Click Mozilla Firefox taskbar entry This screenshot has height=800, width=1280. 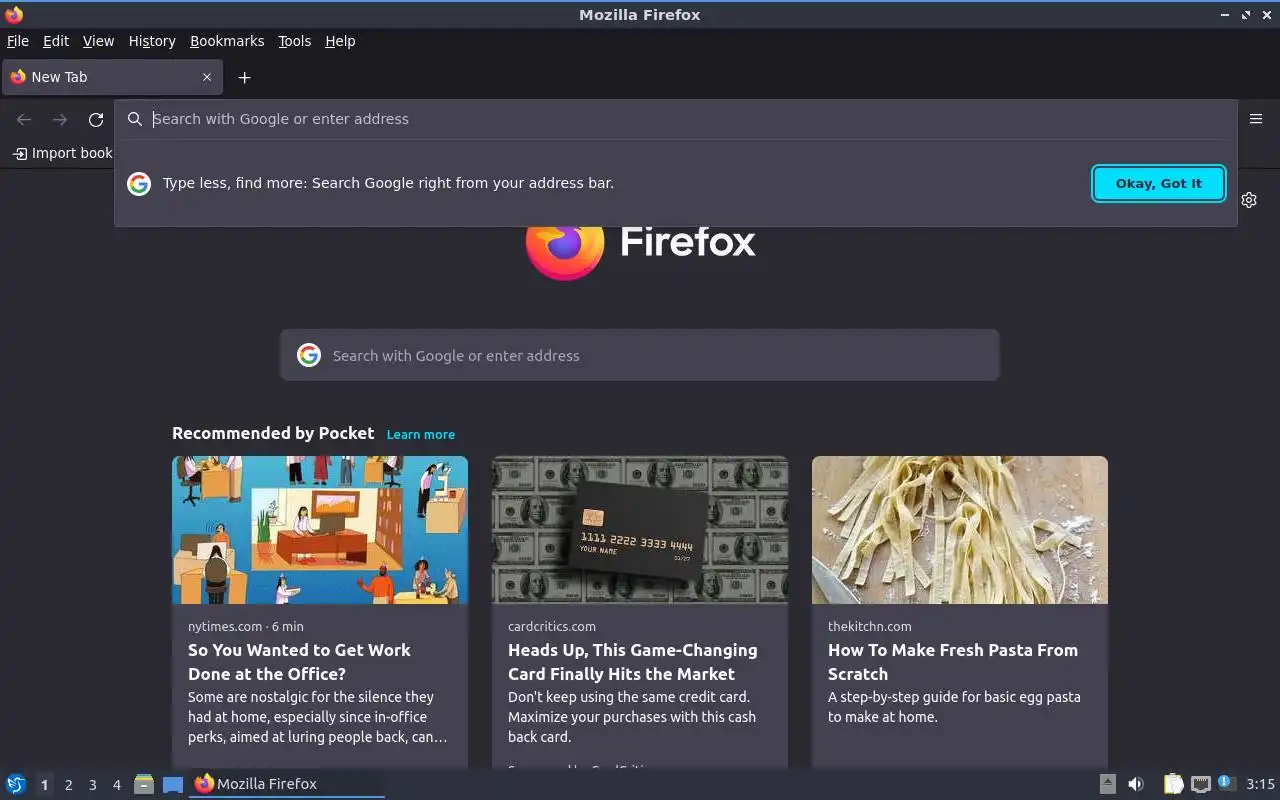pos(287,784)
